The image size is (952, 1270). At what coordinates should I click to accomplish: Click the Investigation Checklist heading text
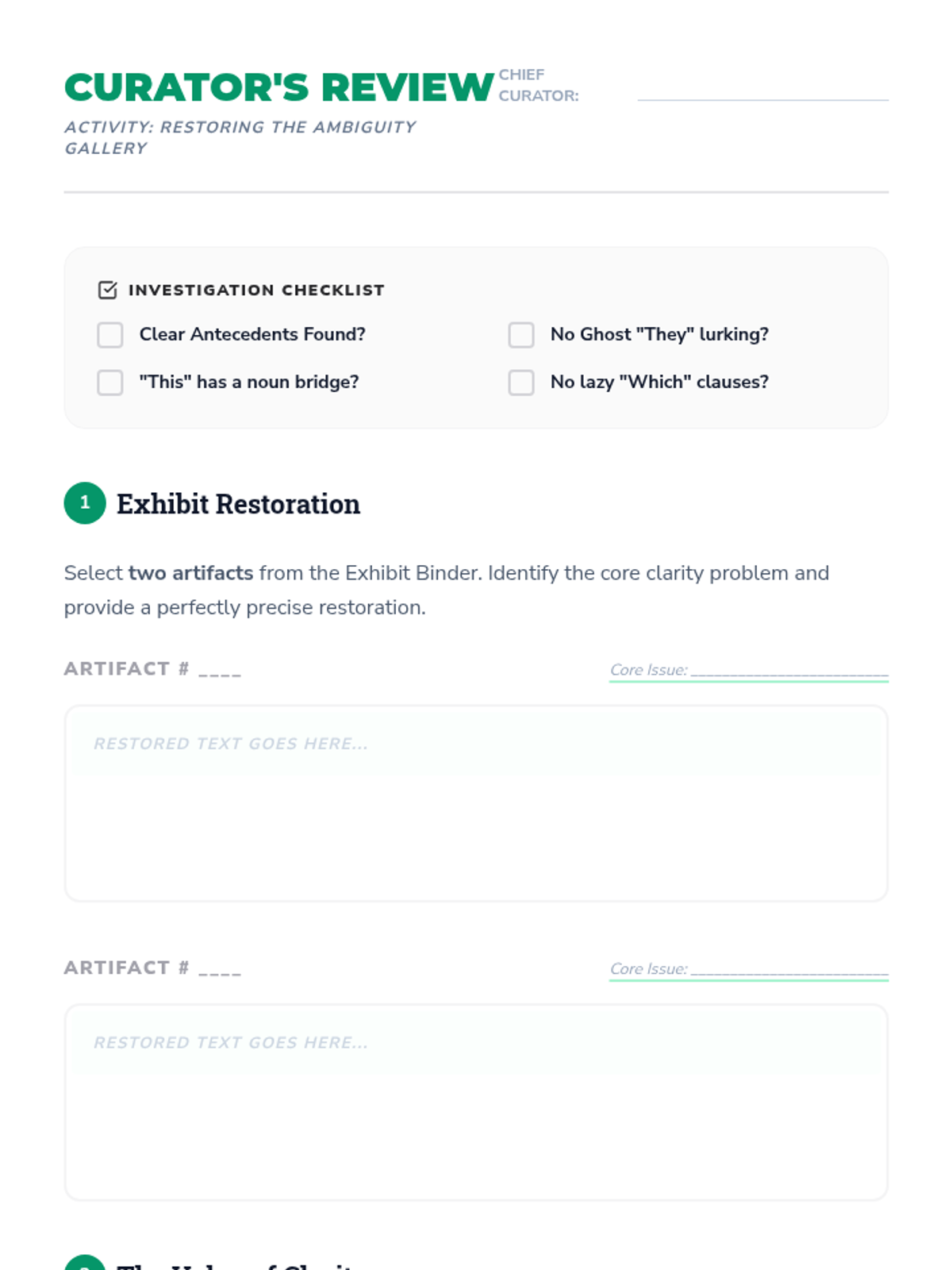(256, 291)
